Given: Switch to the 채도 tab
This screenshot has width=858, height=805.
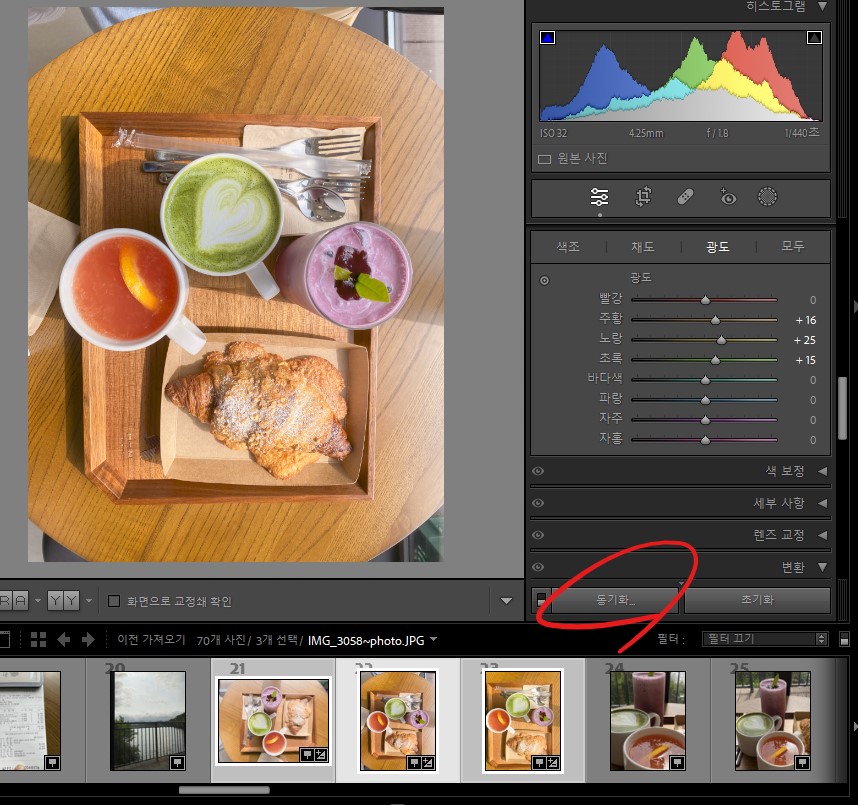Looking at the screenshot, I should (x=642, y=246).
